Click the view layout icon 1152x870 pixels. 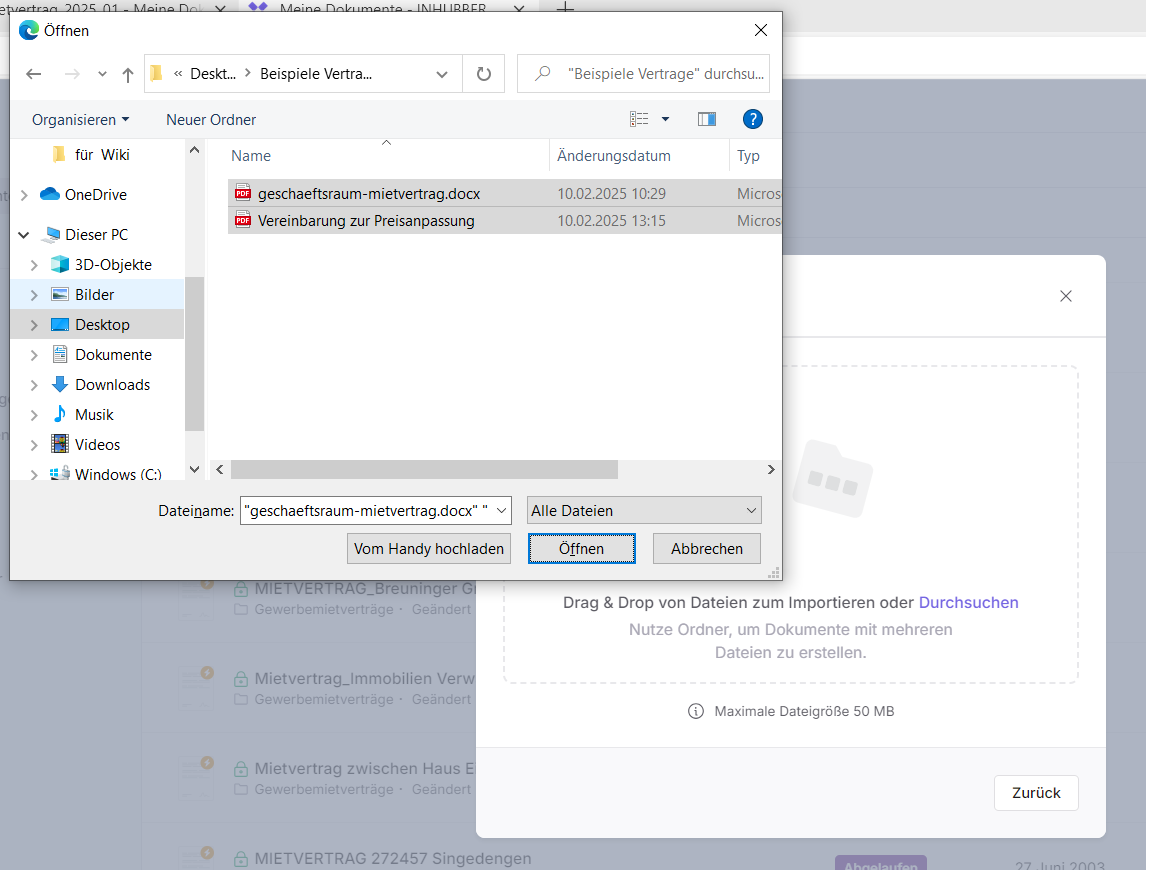[x=639, y=119]
